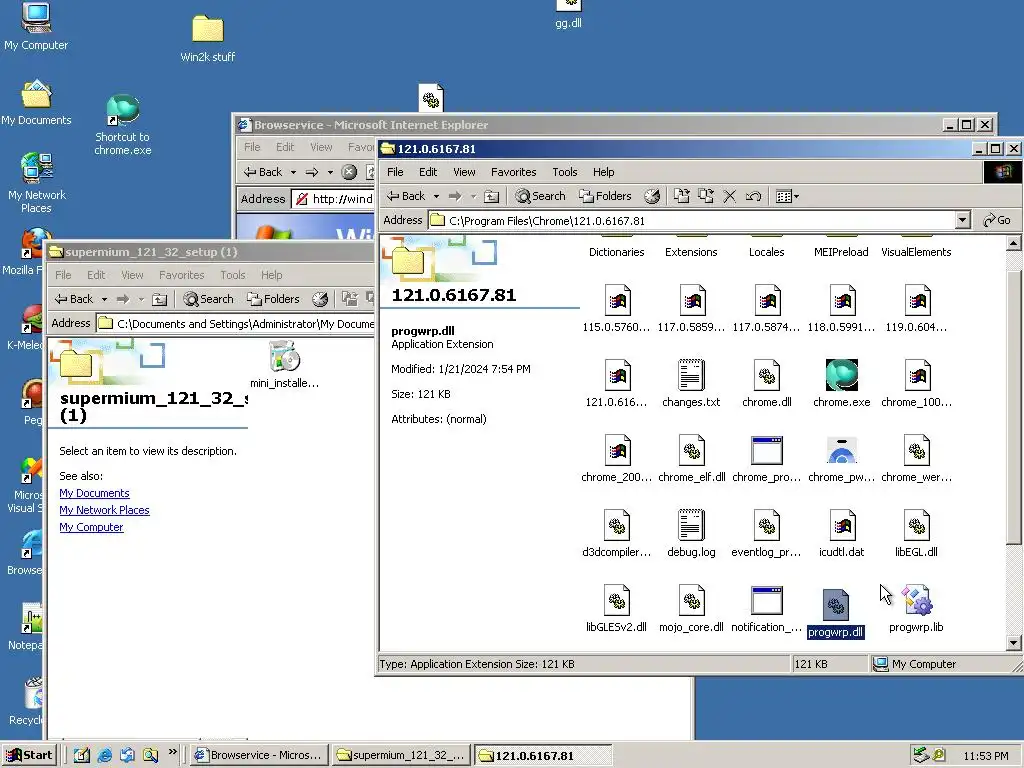1024x768 pixels.
Task: Click Internet Explorer quick launch icon
Action: coord(104,755)
